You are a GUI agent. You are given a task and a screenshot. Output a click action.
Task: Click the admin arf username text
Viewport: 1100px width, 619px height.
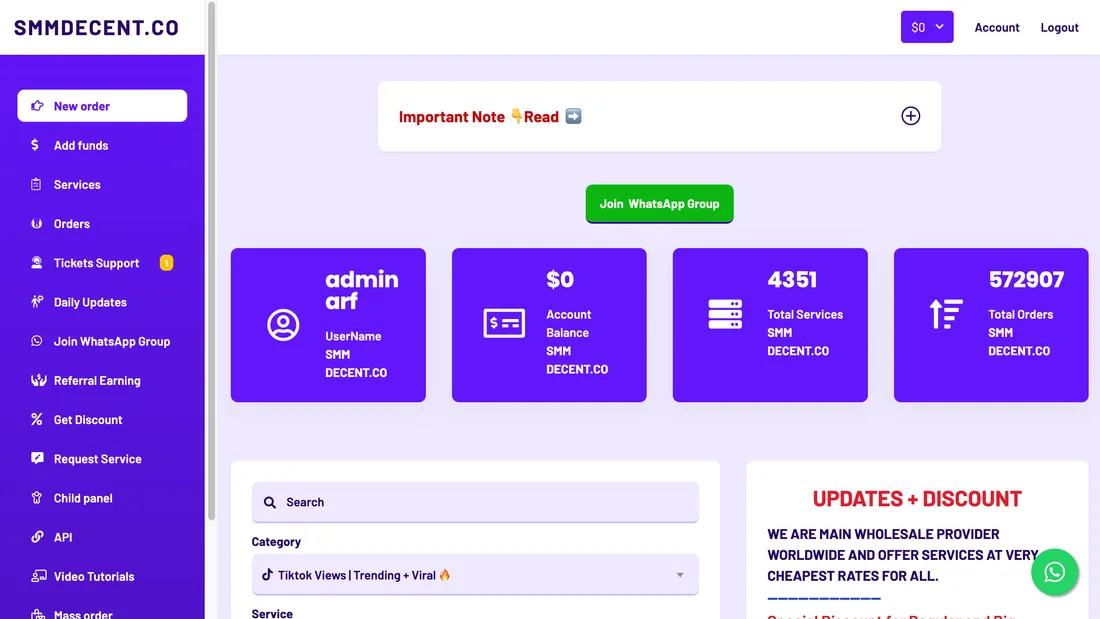[x=362, y=290]
